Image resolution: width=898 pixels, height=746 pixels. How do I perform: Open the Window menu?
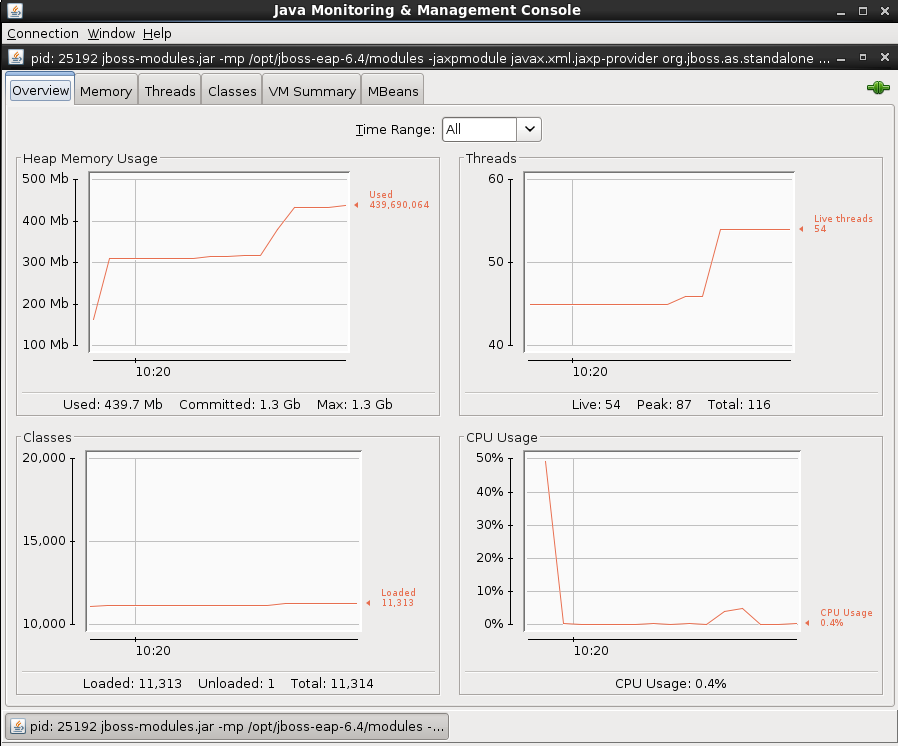[111, 34]
